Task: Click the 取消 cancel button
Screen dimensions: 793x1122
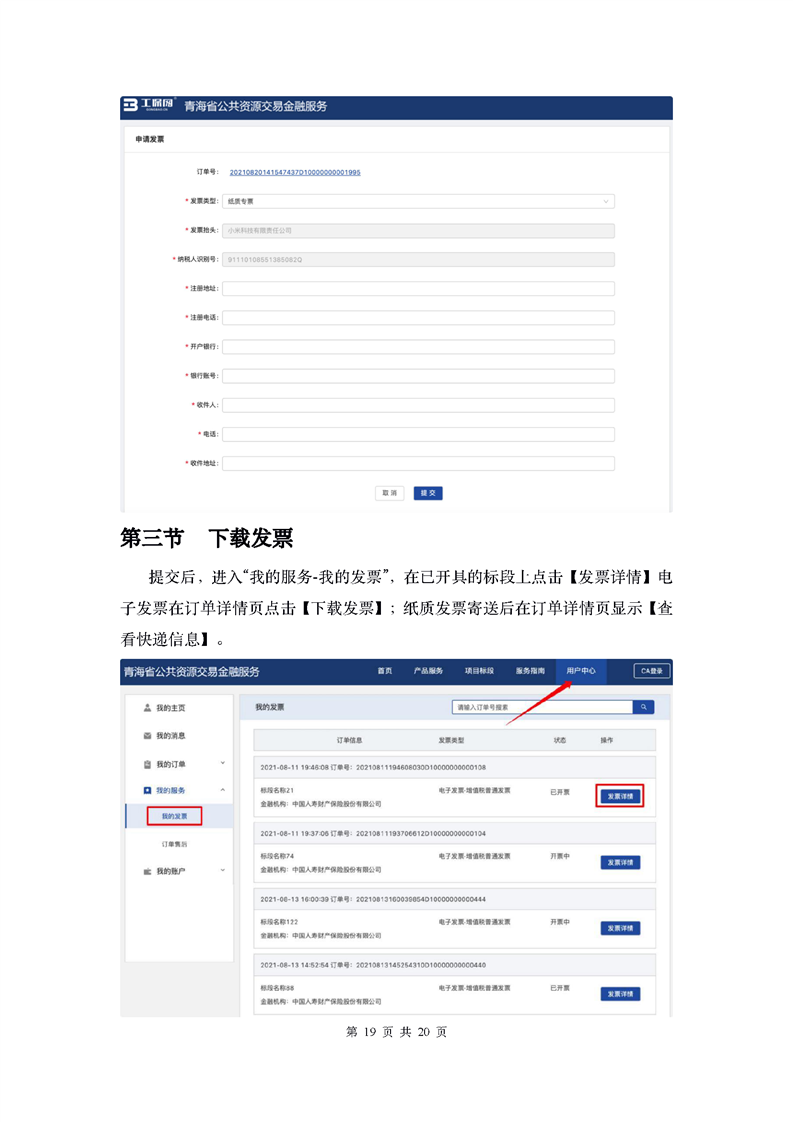Action: pos(388,493)
